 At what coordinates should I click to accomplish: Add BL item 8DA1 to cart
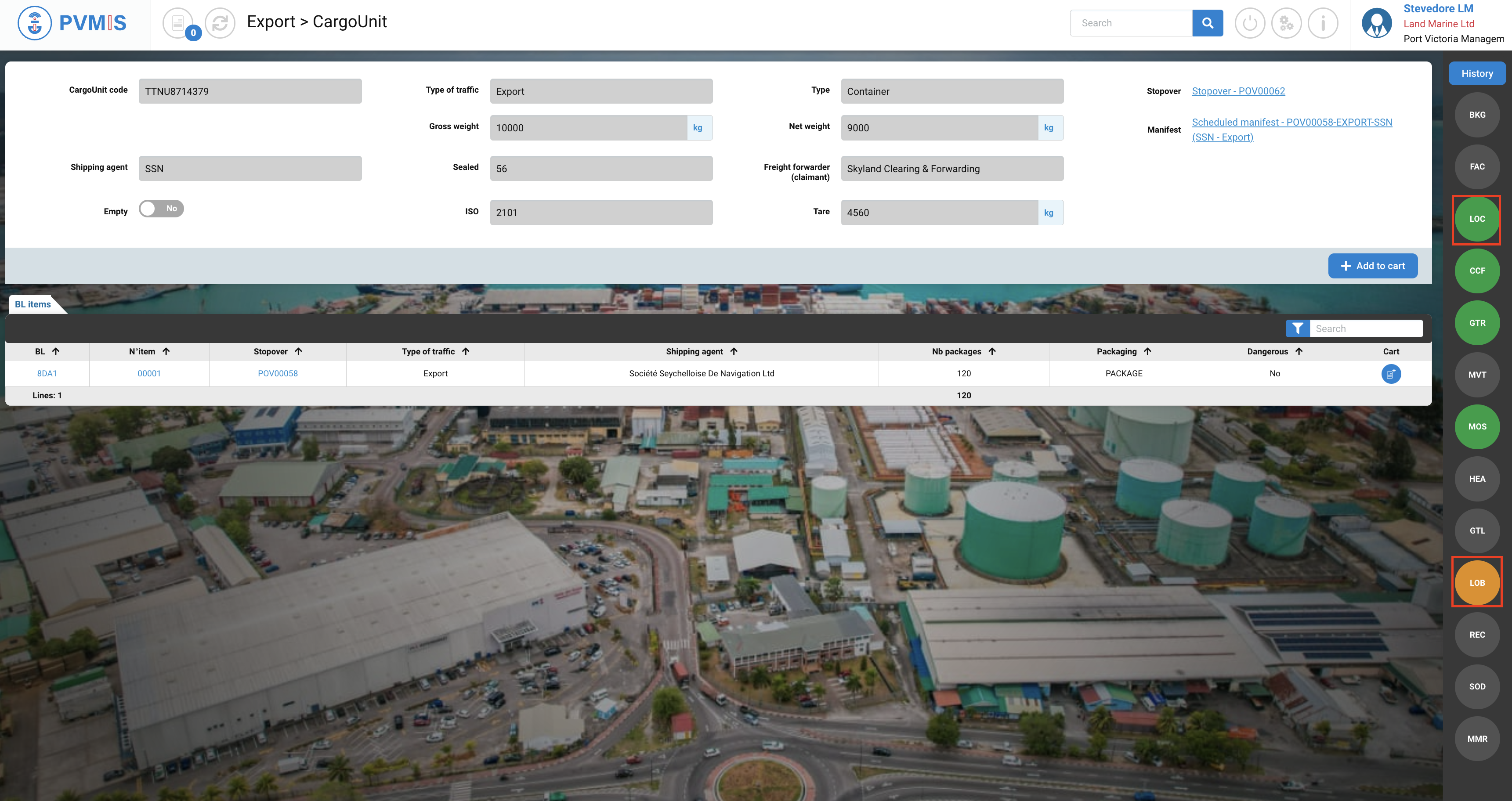click(1390, 374)
